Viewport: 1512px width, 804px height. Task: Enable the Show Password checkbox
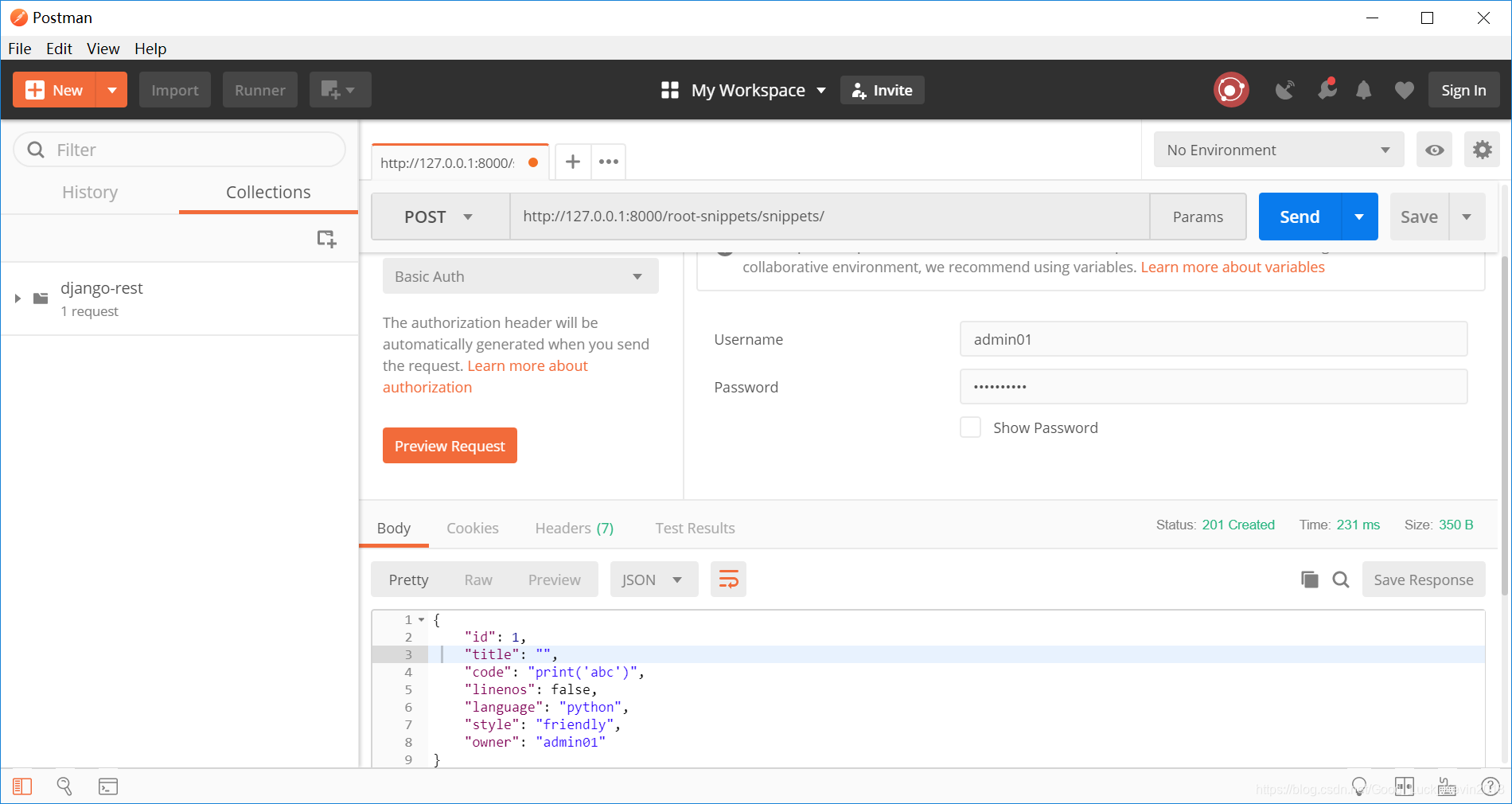970,427
